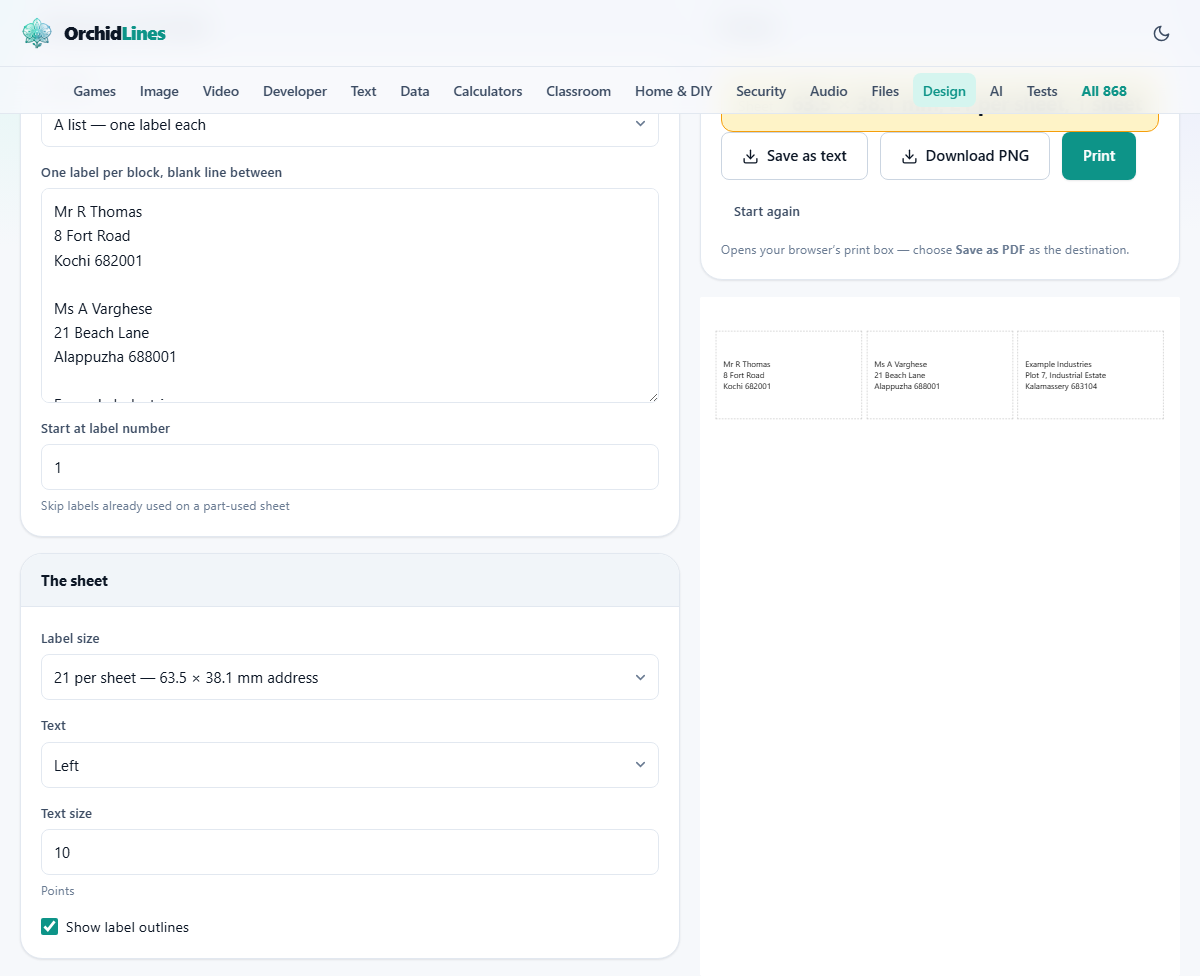Open the Text alignment dropdown showing Left
Viewport: 1200px width, 976px height.
pos(350,765)
